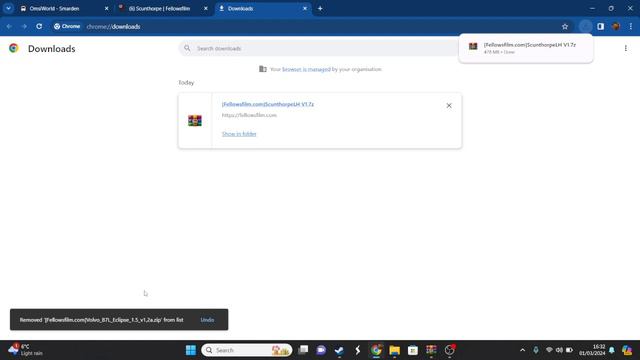The width and height of the screenshot is (640, 360).
Task: Open File Explorer from taskbar
Action: (x=394, y=350)
